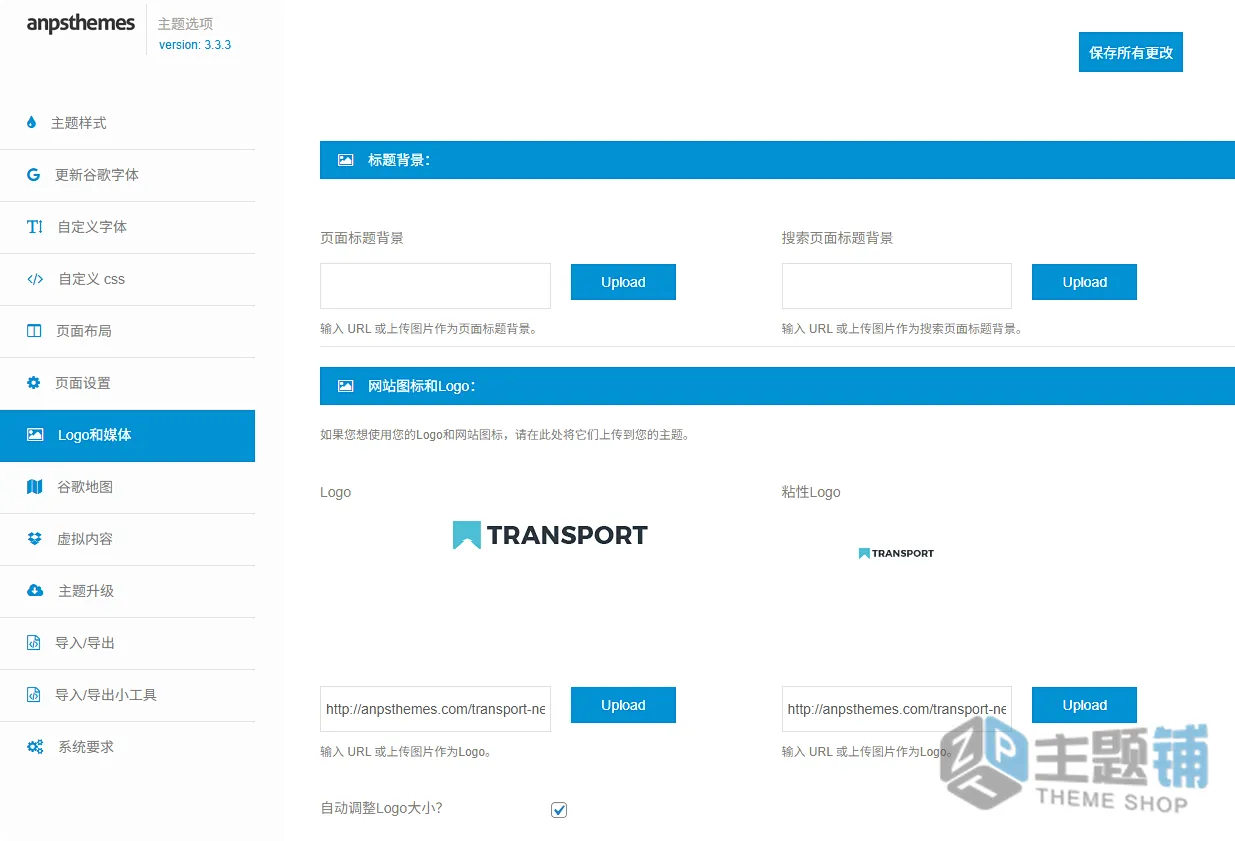
Task: Go to 自定义字体 settings
Action: tap(127, 227)
